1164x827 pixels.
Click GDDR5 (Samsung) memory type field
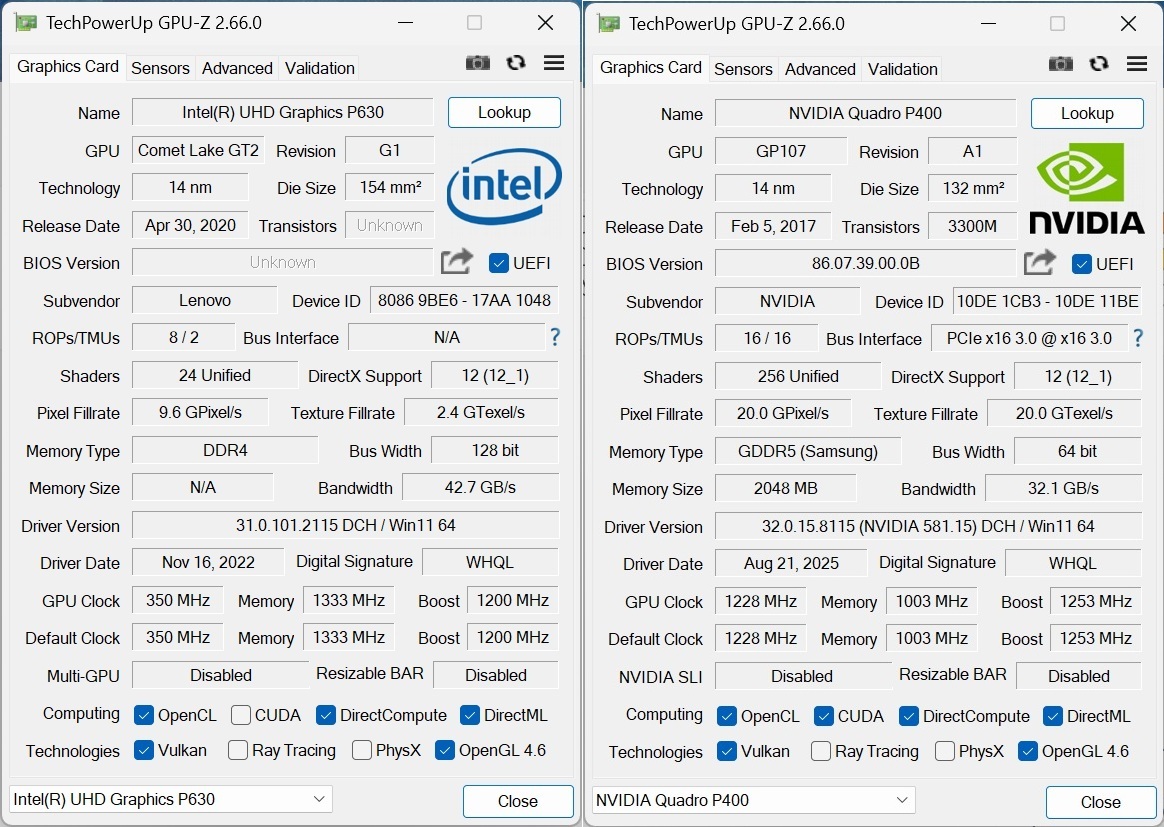[x=808, y=451]
